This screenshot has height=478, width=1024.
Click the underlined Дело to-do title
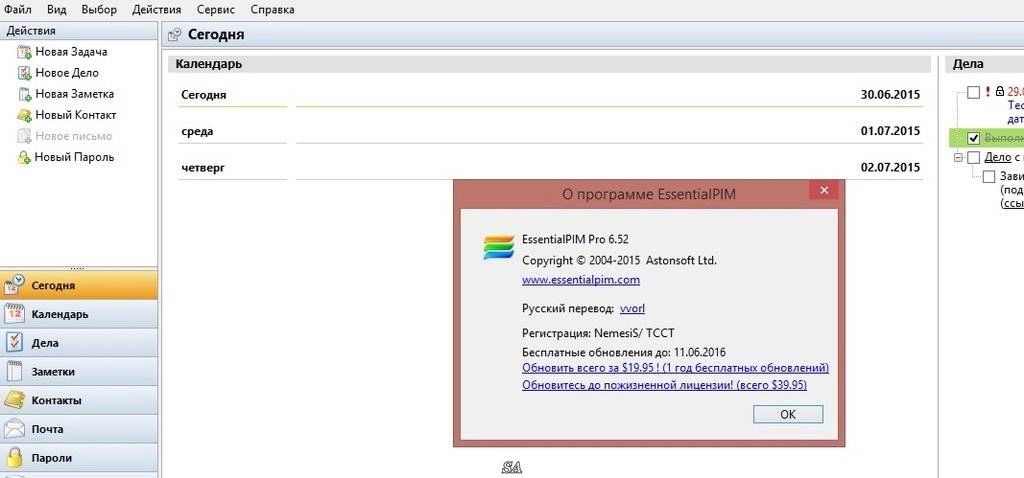(997, 157)
